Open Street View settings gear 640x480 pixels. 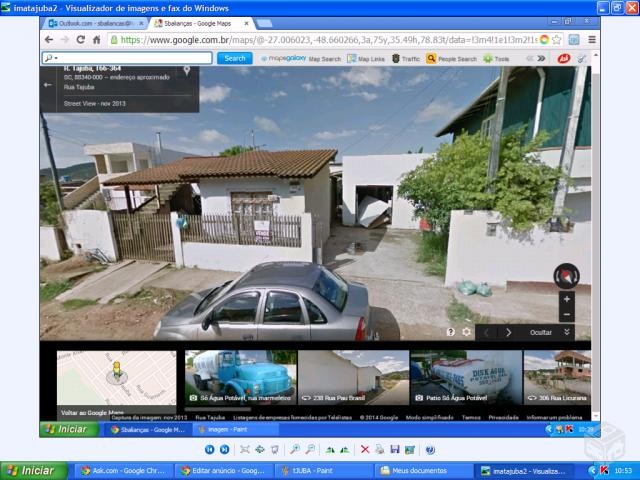(466, 332)
